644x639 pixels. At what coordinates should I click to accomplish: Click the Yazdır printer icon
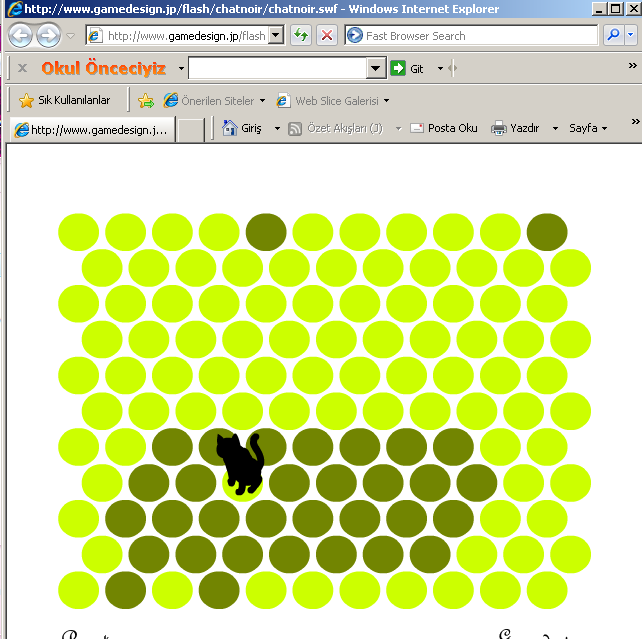point(499,128)
